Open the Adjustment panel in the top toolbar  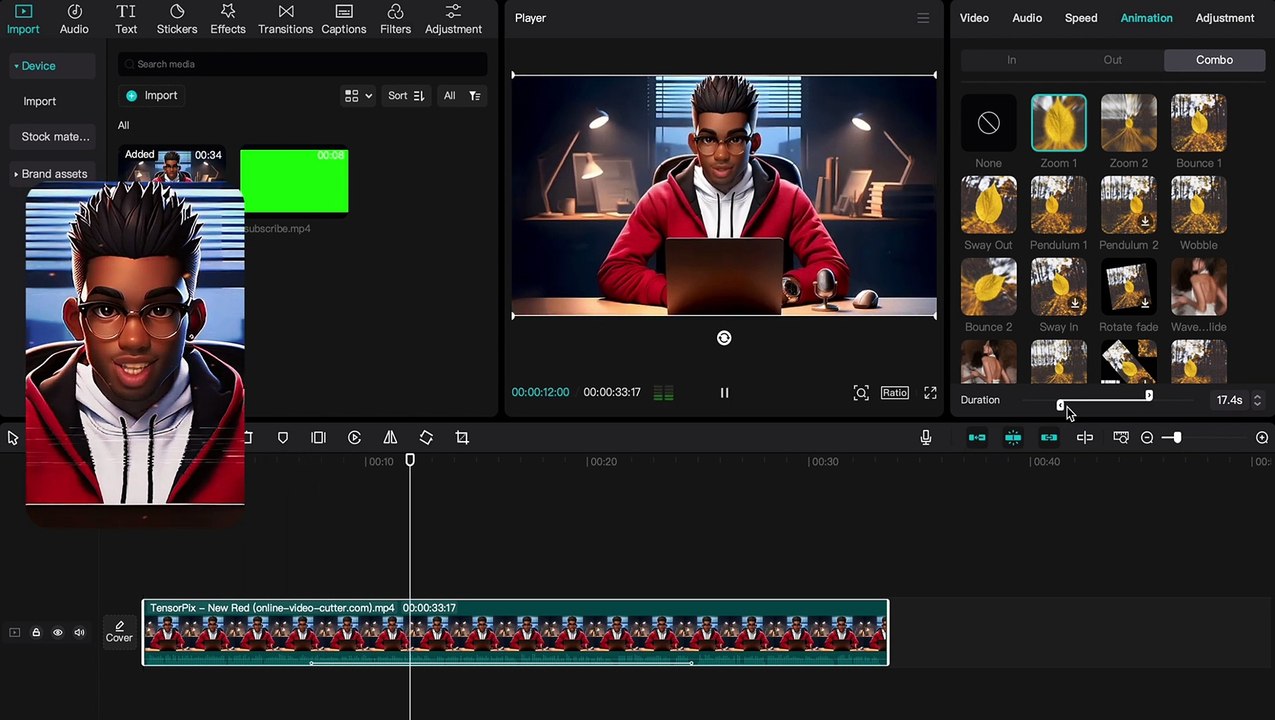[453, 19]
